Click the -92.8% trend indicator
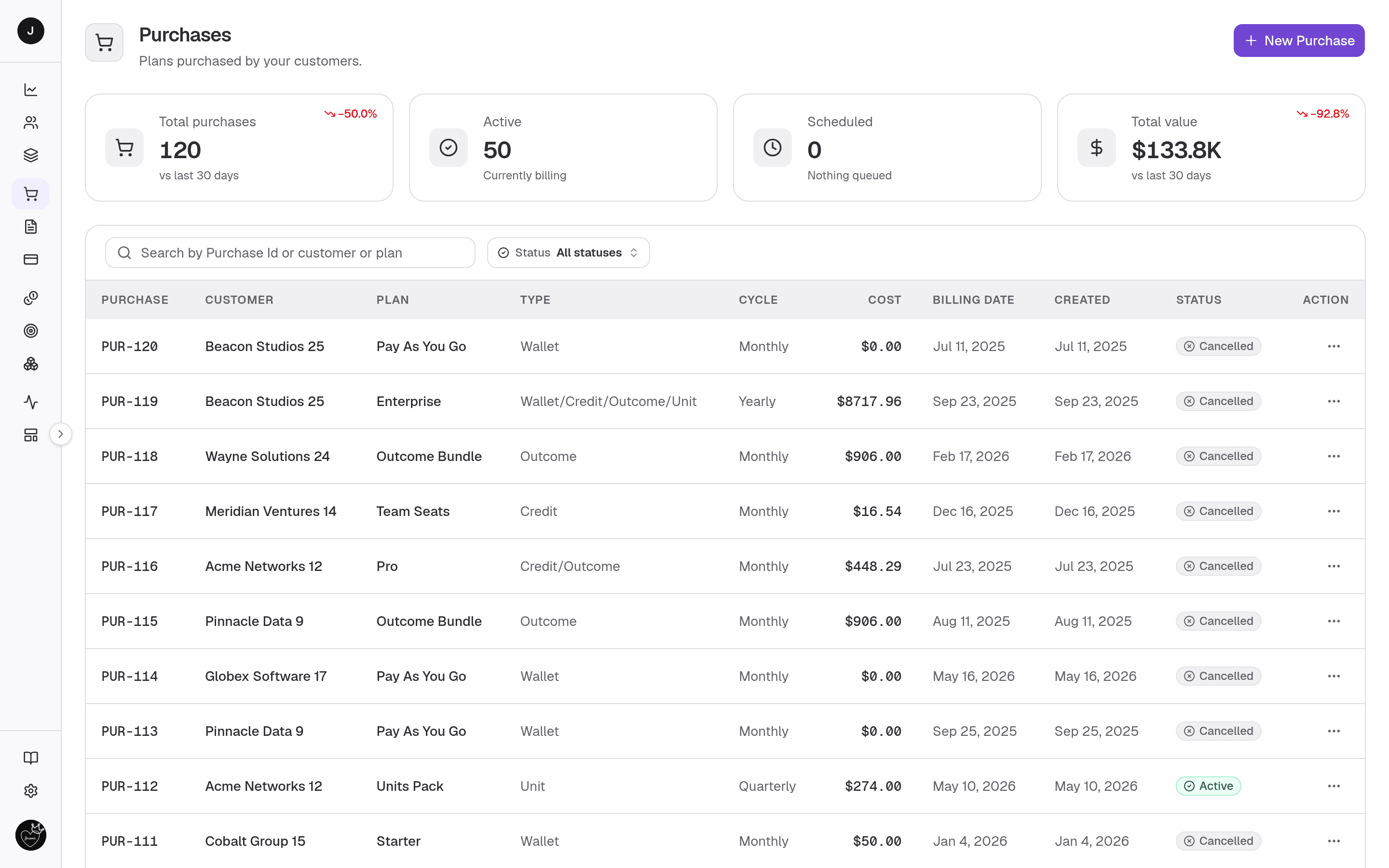Screen dimensions: 1389x868 tap(1322, 114)
